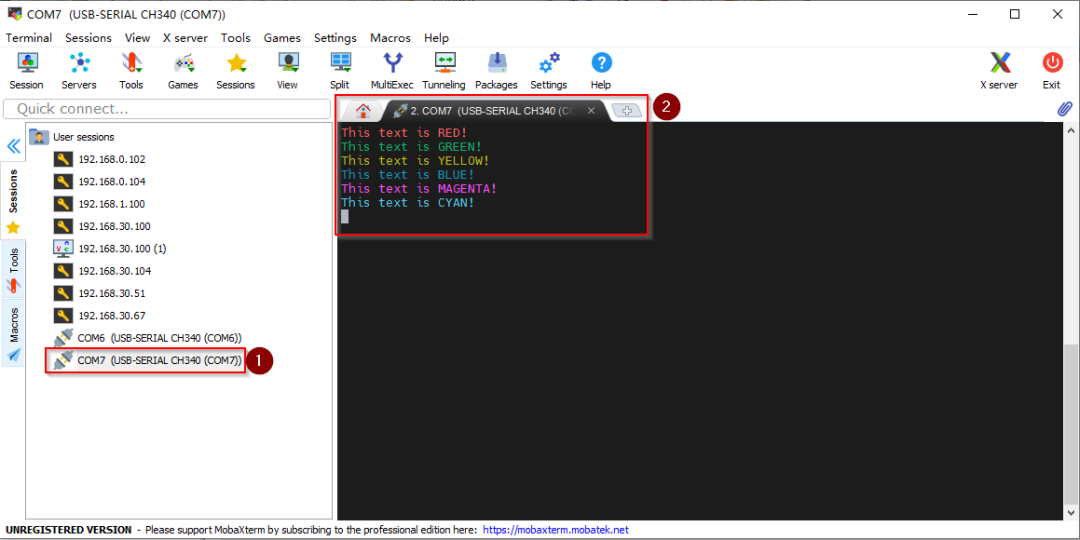The height and width of the screenshot is (540, 1080).
Task: Open the Help menu
Action: [437, 38]
